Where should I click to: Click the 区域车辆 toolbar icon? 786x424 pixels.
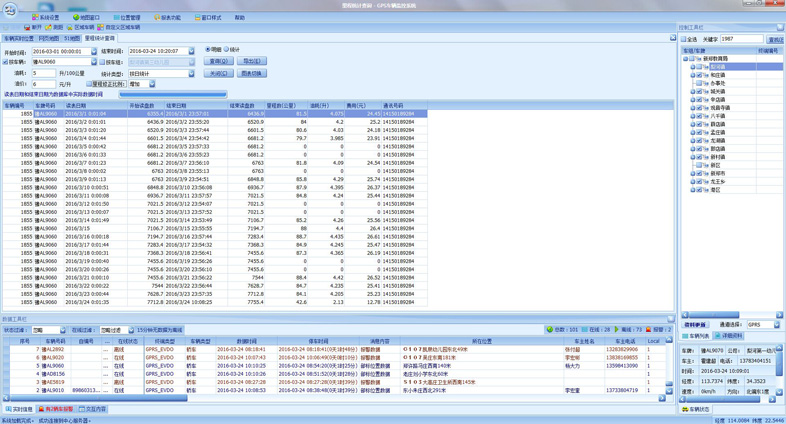tap(72, 28)
